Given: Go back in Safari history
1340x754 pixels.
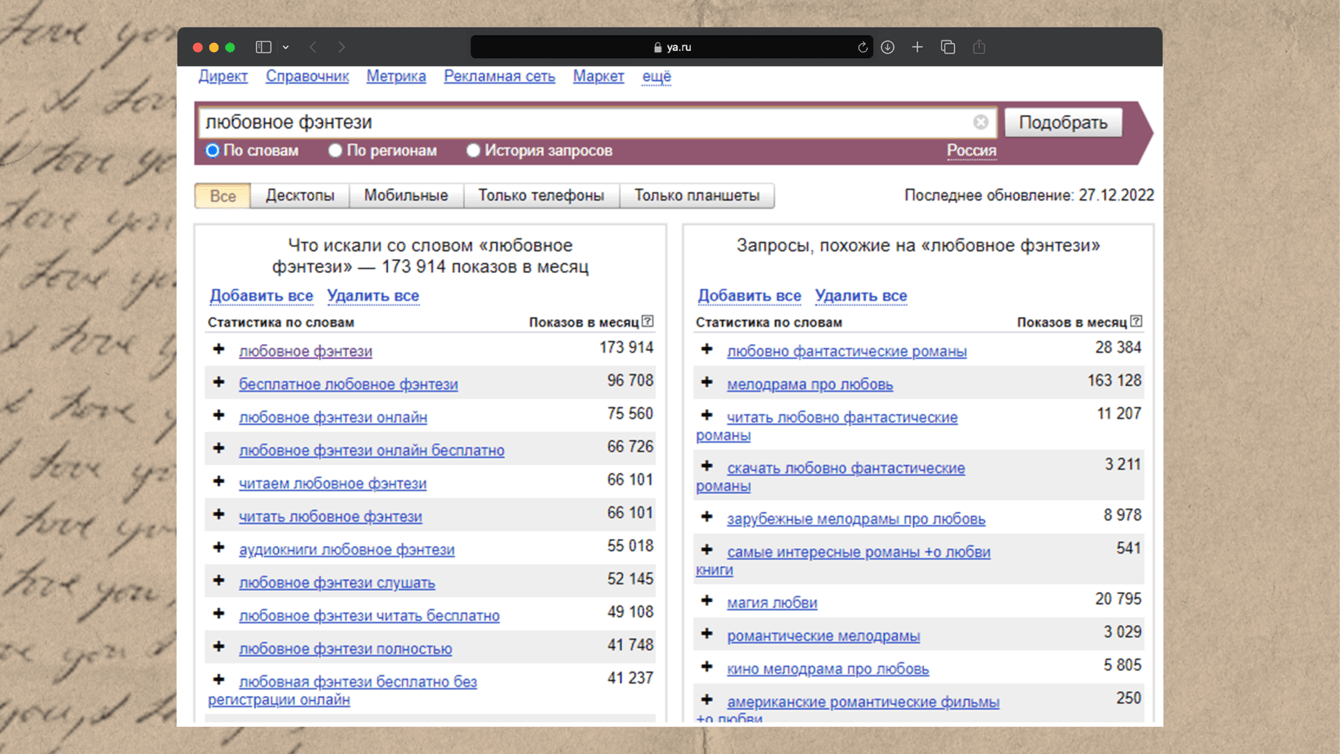Looking at the screenshot, I should 313,47.
